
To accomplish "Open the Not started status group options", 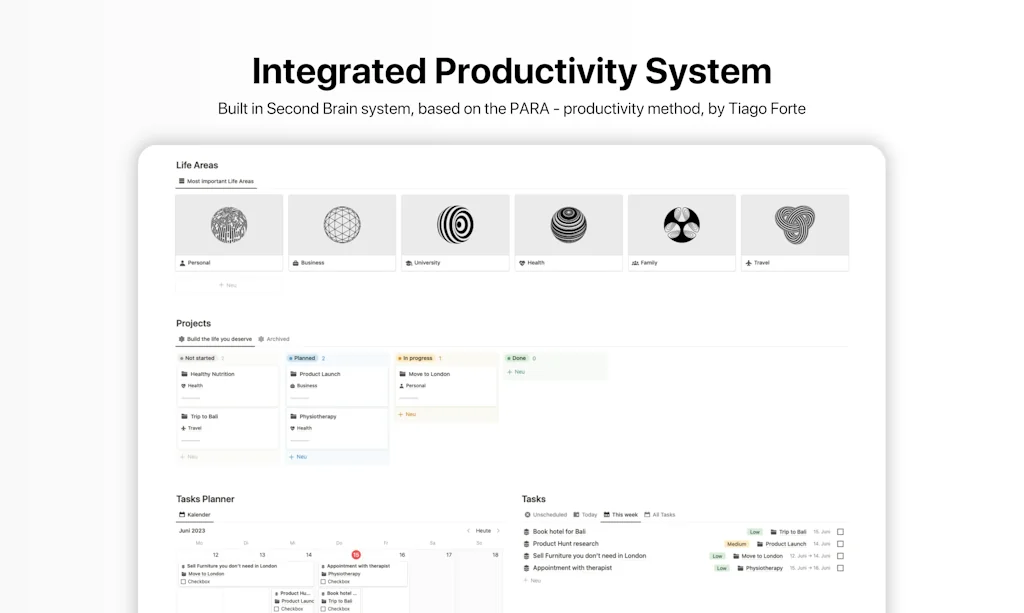I will (x=198, y=358).
